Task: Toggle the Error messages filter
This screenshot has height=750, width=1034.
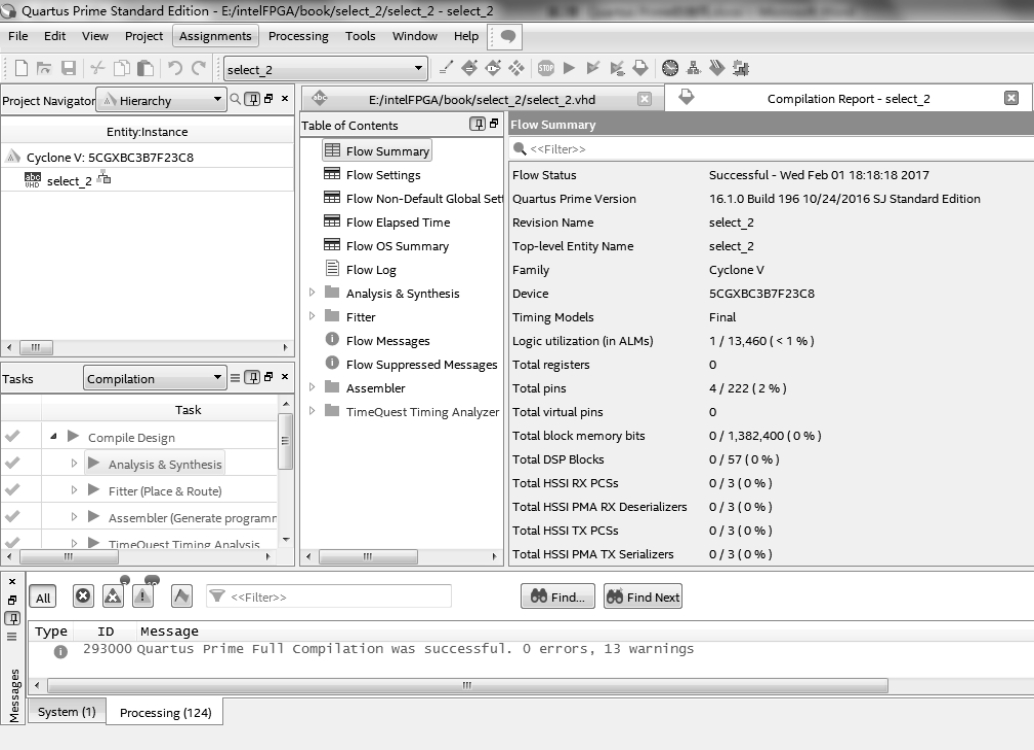Action: point(83,596)
